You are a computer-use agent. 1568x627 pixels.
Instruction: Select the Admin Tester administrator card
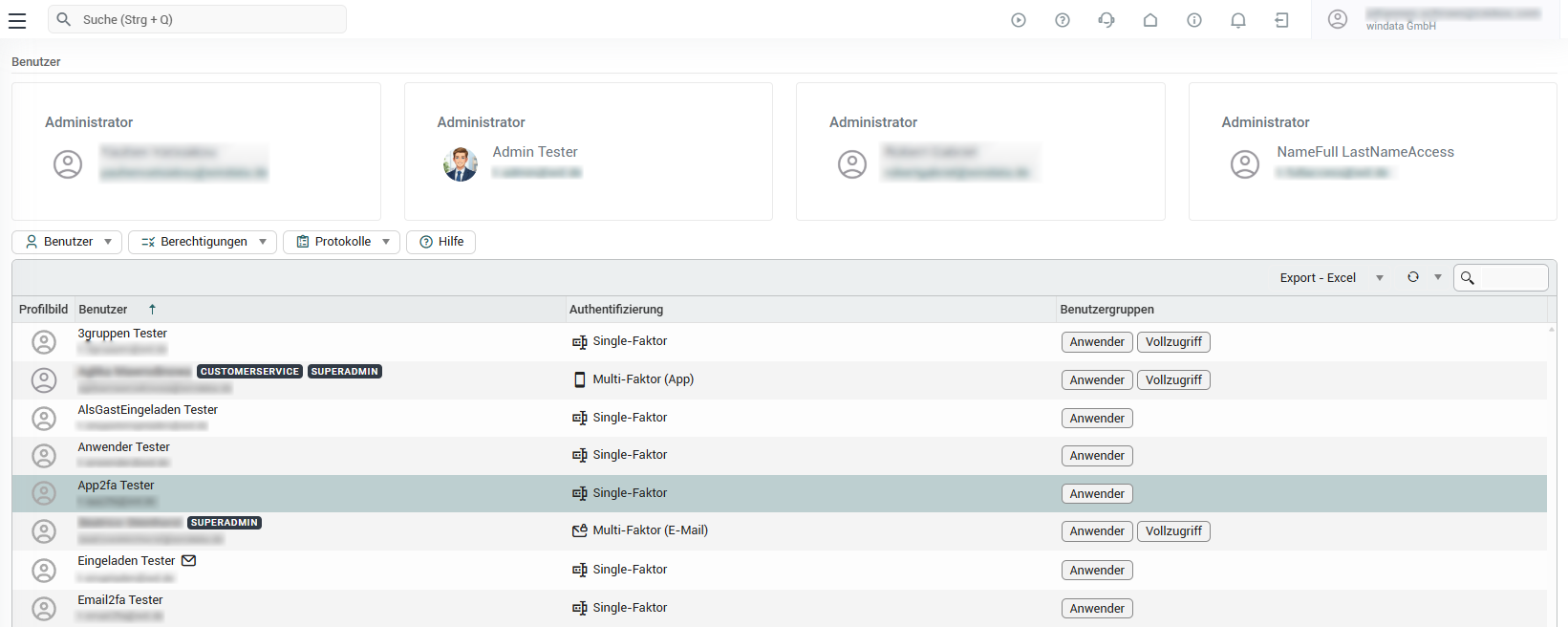tap(588, 152)
